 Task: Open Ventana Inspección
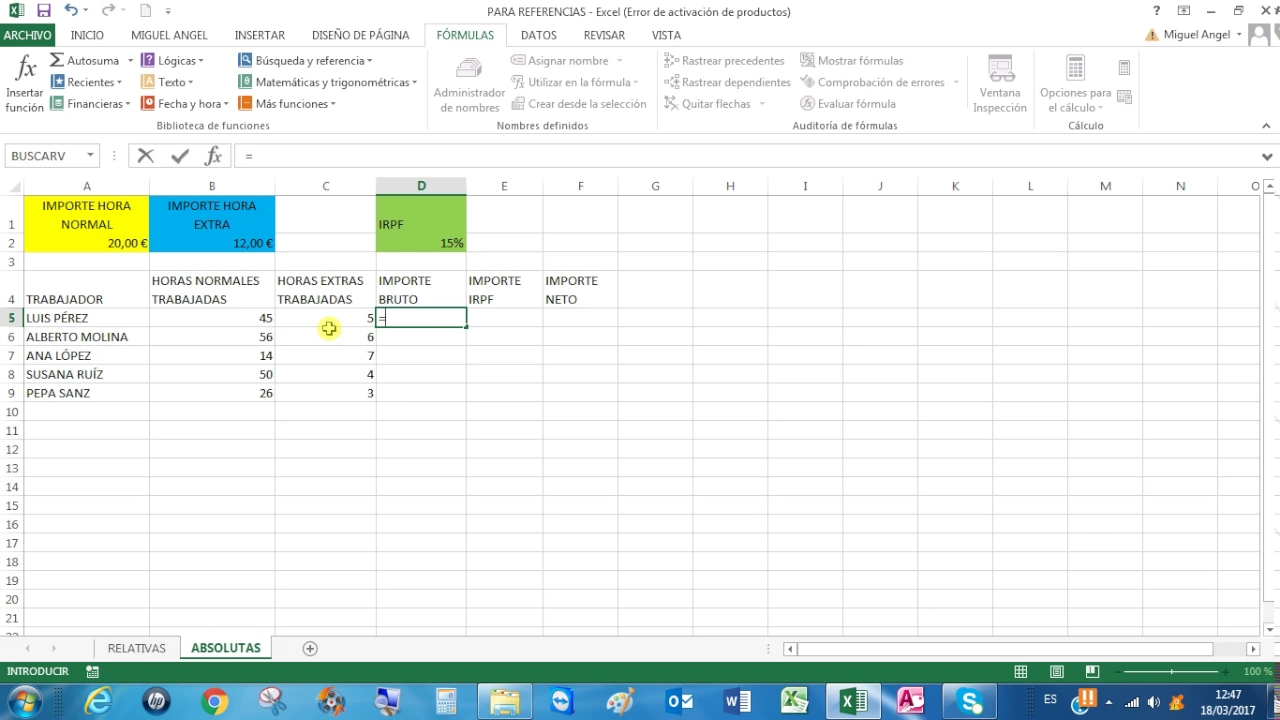point(1000,84)
